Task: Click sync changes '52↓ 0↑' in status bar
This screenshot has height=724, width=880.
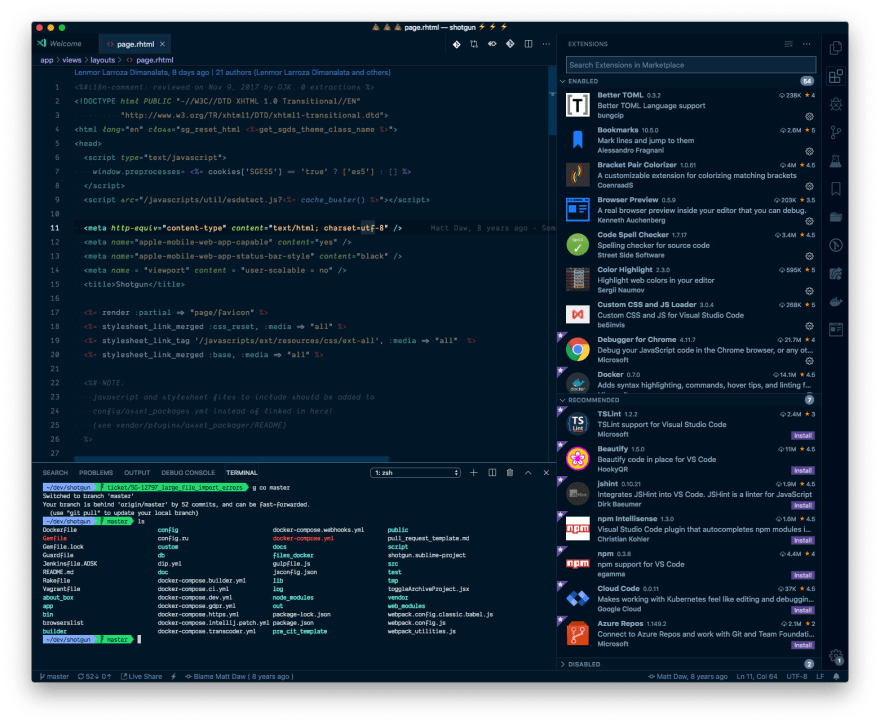Action: 94,676
